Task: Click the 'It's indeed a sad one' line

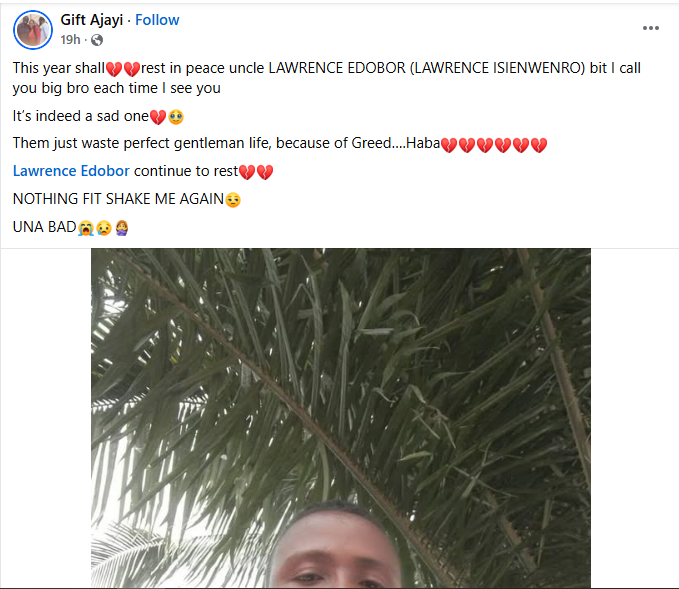Action: point(98,116)
